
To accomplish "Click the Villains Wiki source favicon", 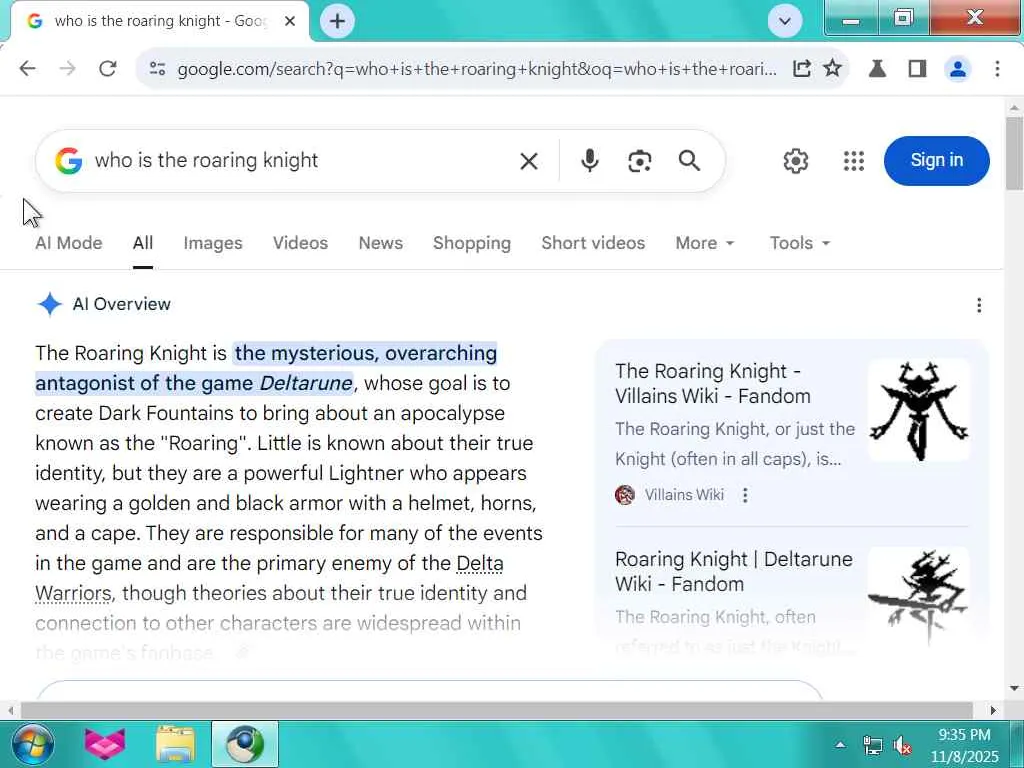I will coord(625,495).
